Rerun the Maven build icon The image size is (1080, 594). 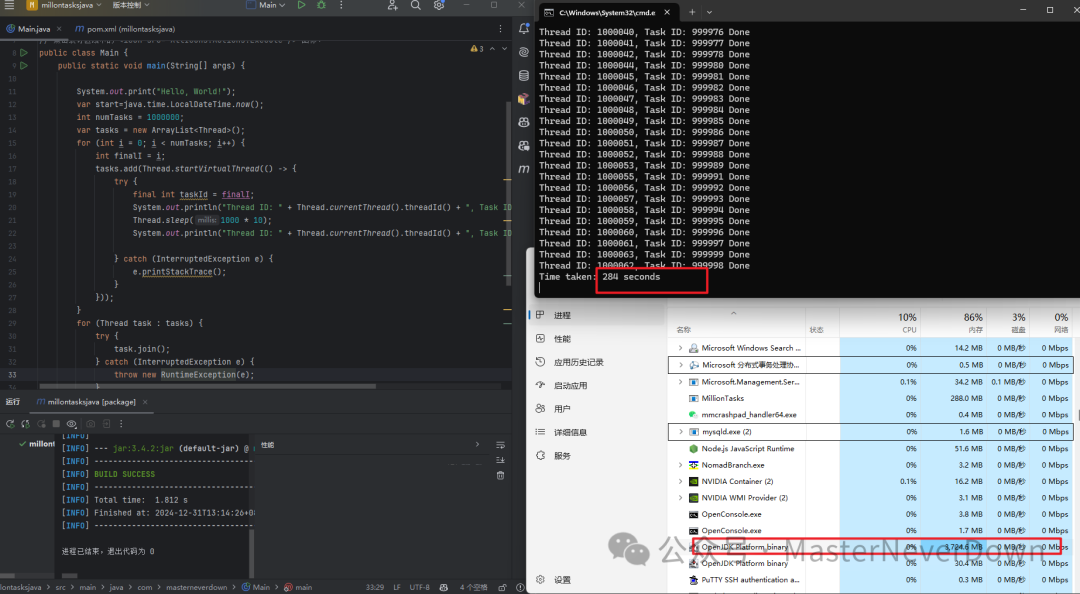coord(10,424)
